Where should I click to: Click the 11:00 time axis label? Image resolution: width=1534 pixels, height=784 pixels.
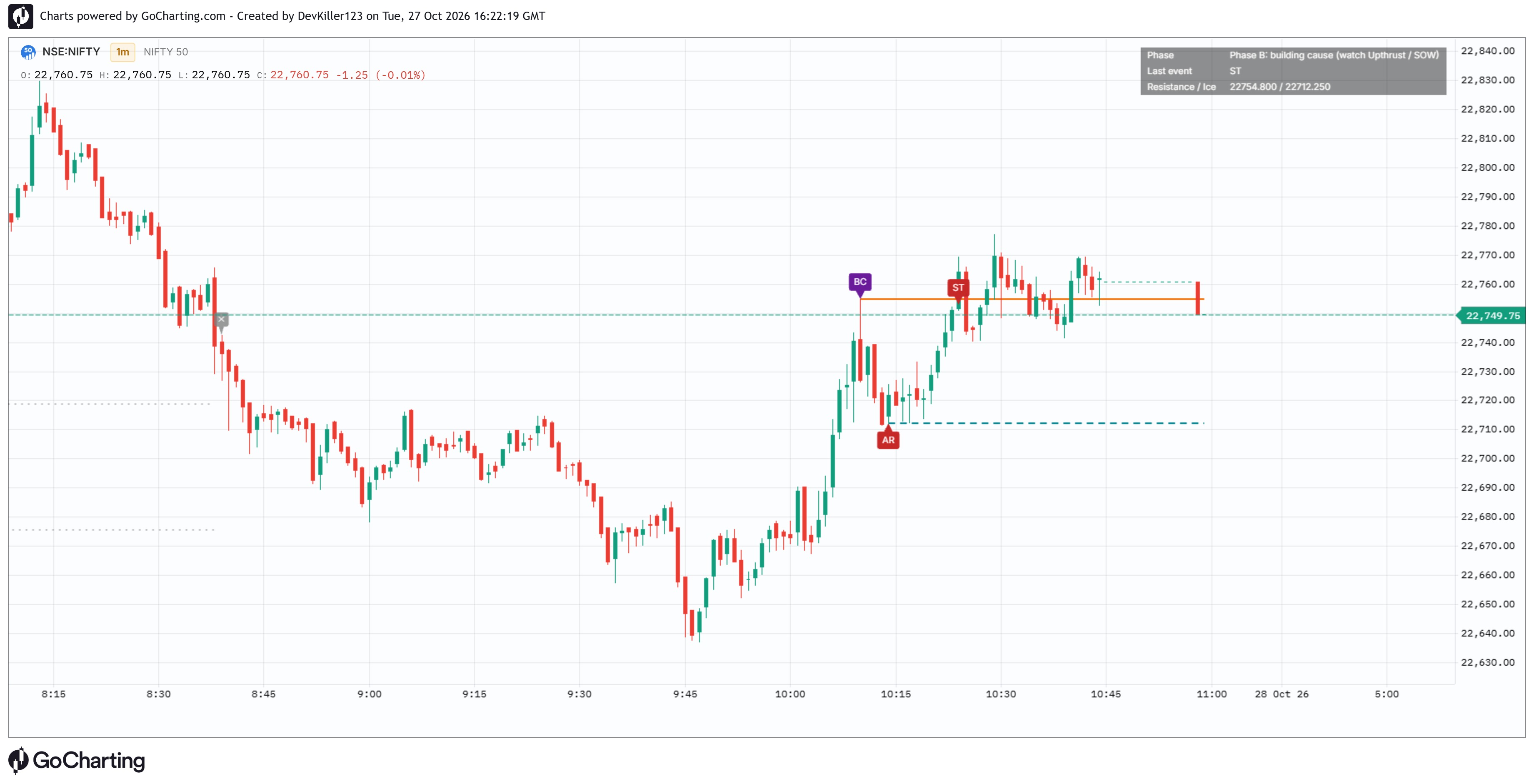click(x=1212, y=694)
